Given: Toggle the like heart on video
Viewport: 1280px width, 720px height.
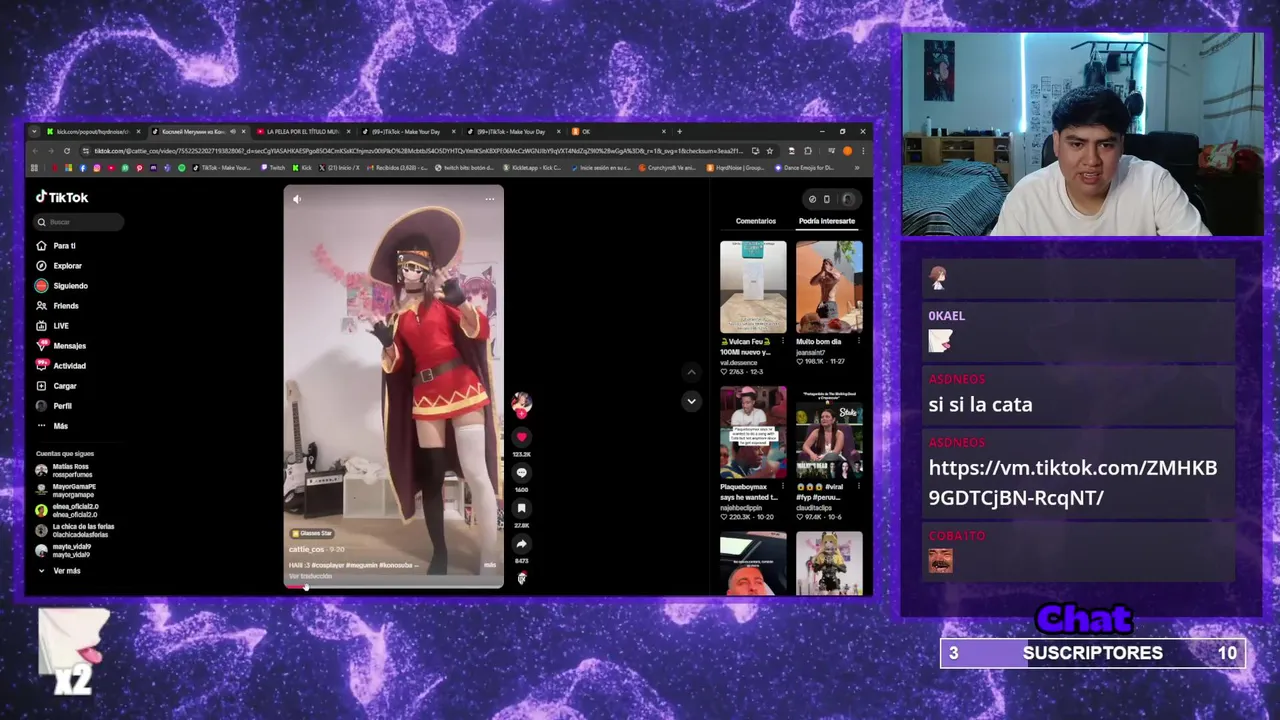Looking at the screenshot, I should (521, 437).
